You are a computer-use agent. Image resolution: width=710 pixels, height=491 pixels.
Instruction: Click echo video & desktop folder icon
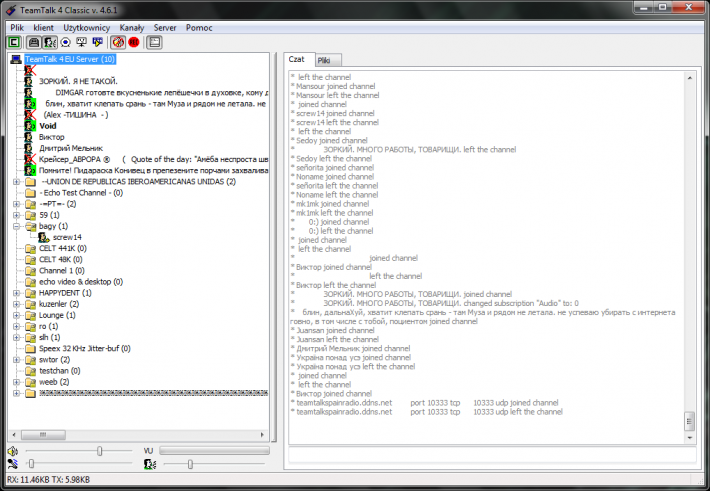coord(30,282)
